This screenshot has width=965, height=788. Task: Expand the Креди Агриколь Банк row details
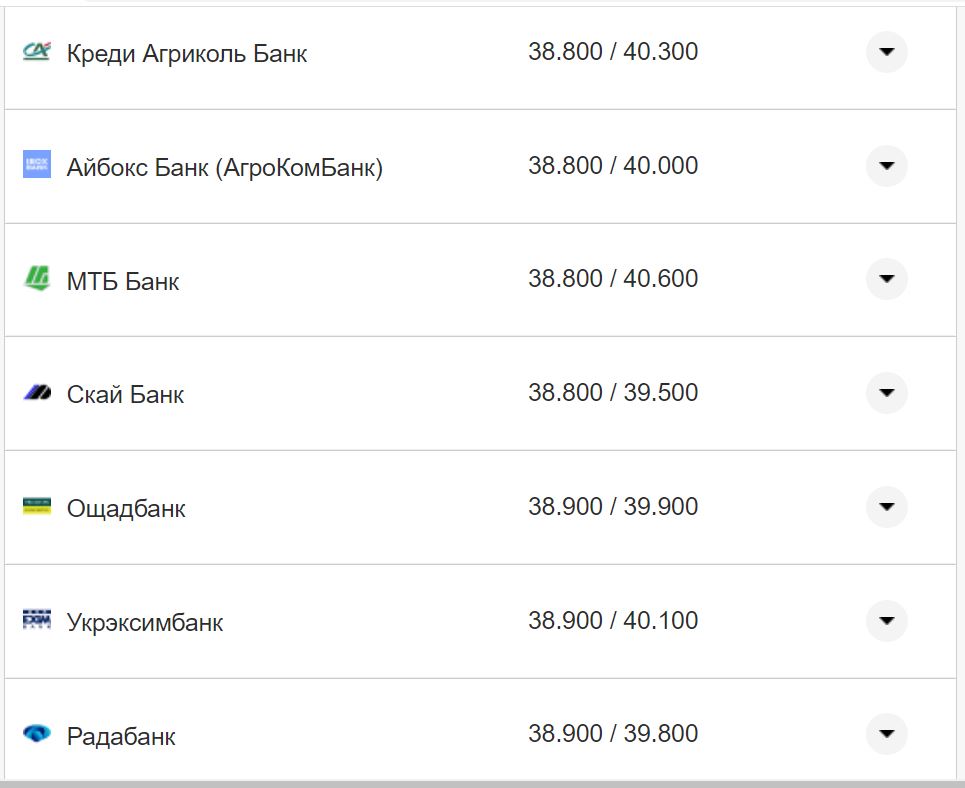(886, 52)
